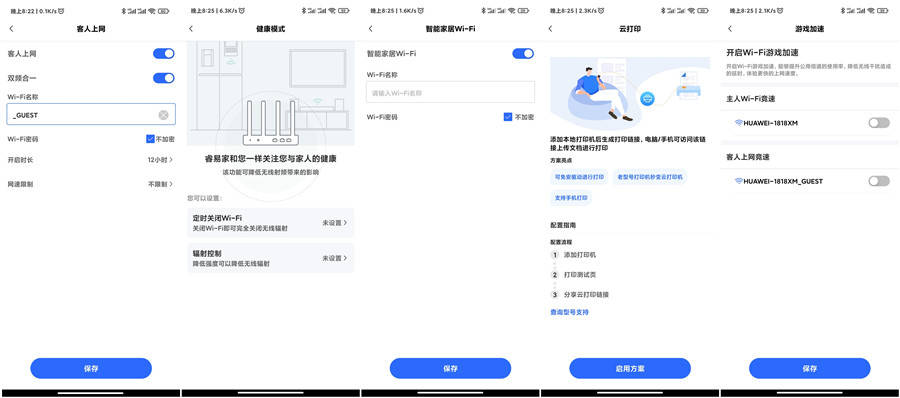Tap the 启用方案 button
Image resolution: width=900 pixels, height=398 pixels.
[x=630, y=368]
